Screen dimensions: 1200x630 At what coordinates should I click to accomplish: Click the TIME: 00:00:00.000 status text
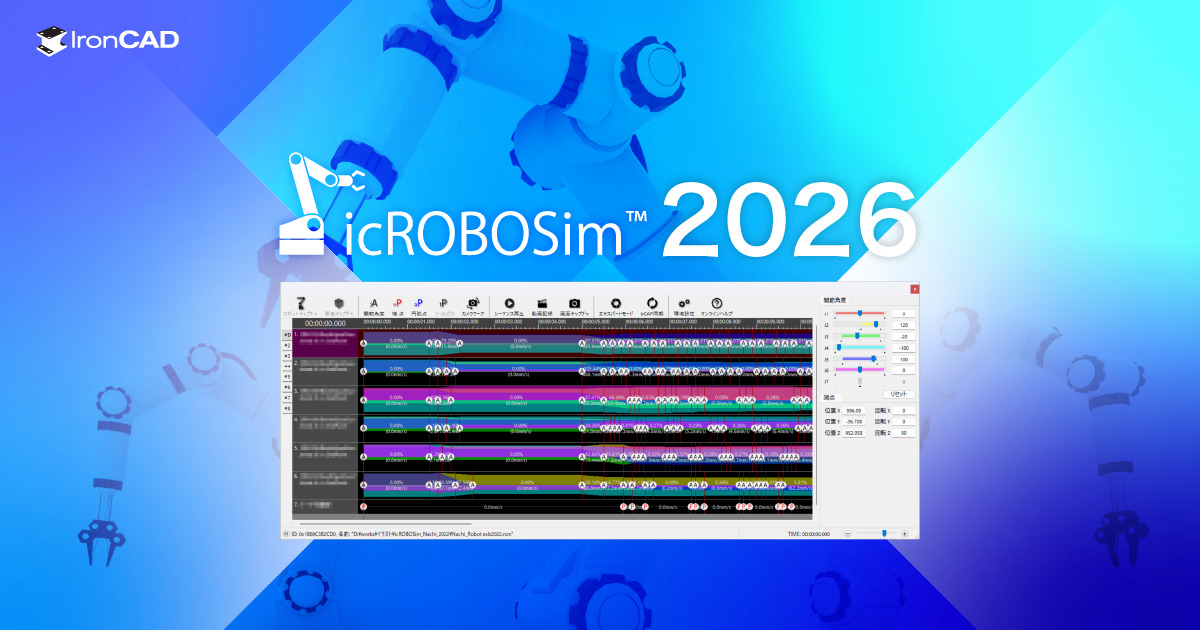[x=809, y=534]
